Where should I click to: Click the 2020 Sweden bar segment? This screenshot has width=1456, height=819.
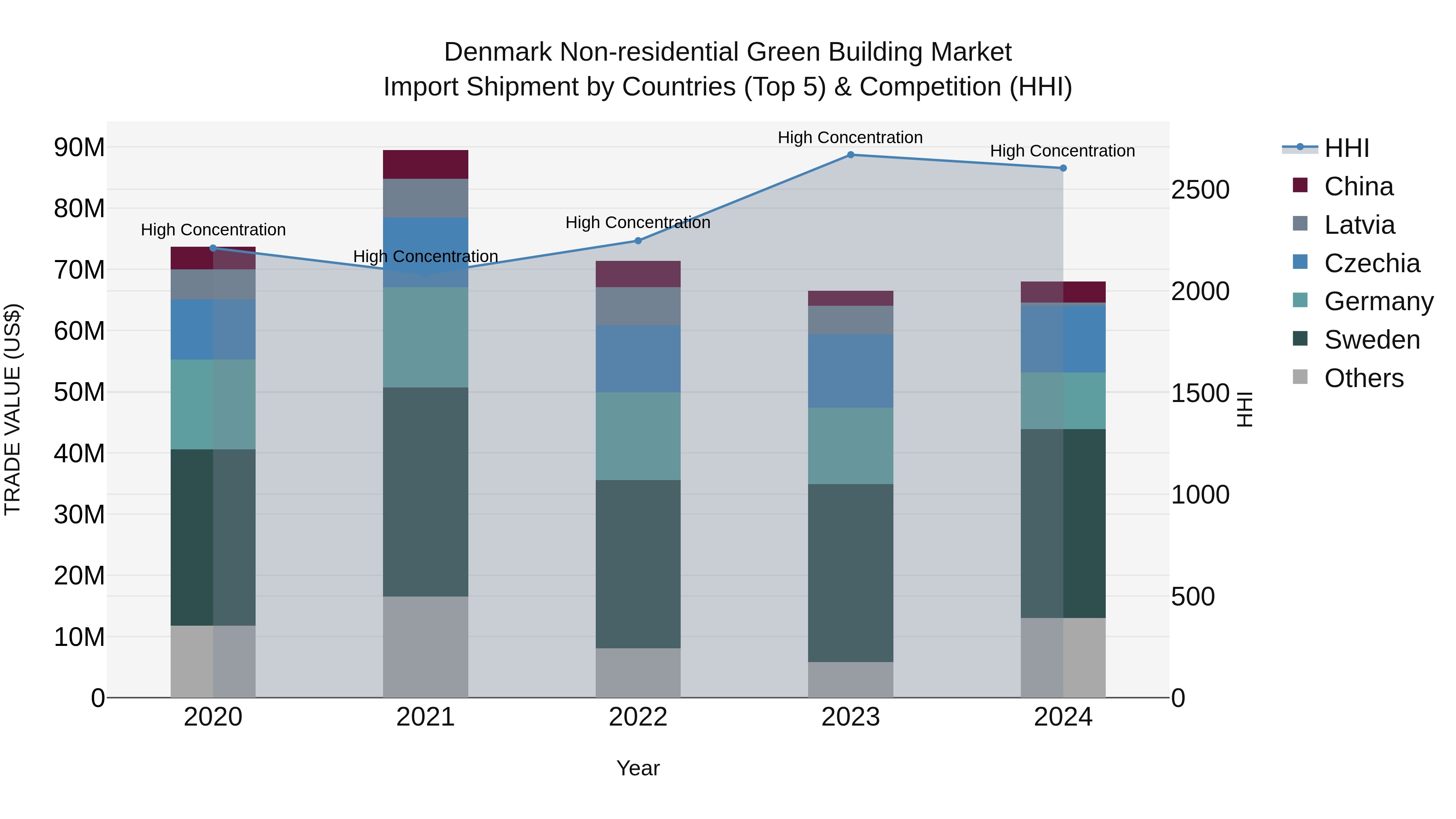coord(213,538)
